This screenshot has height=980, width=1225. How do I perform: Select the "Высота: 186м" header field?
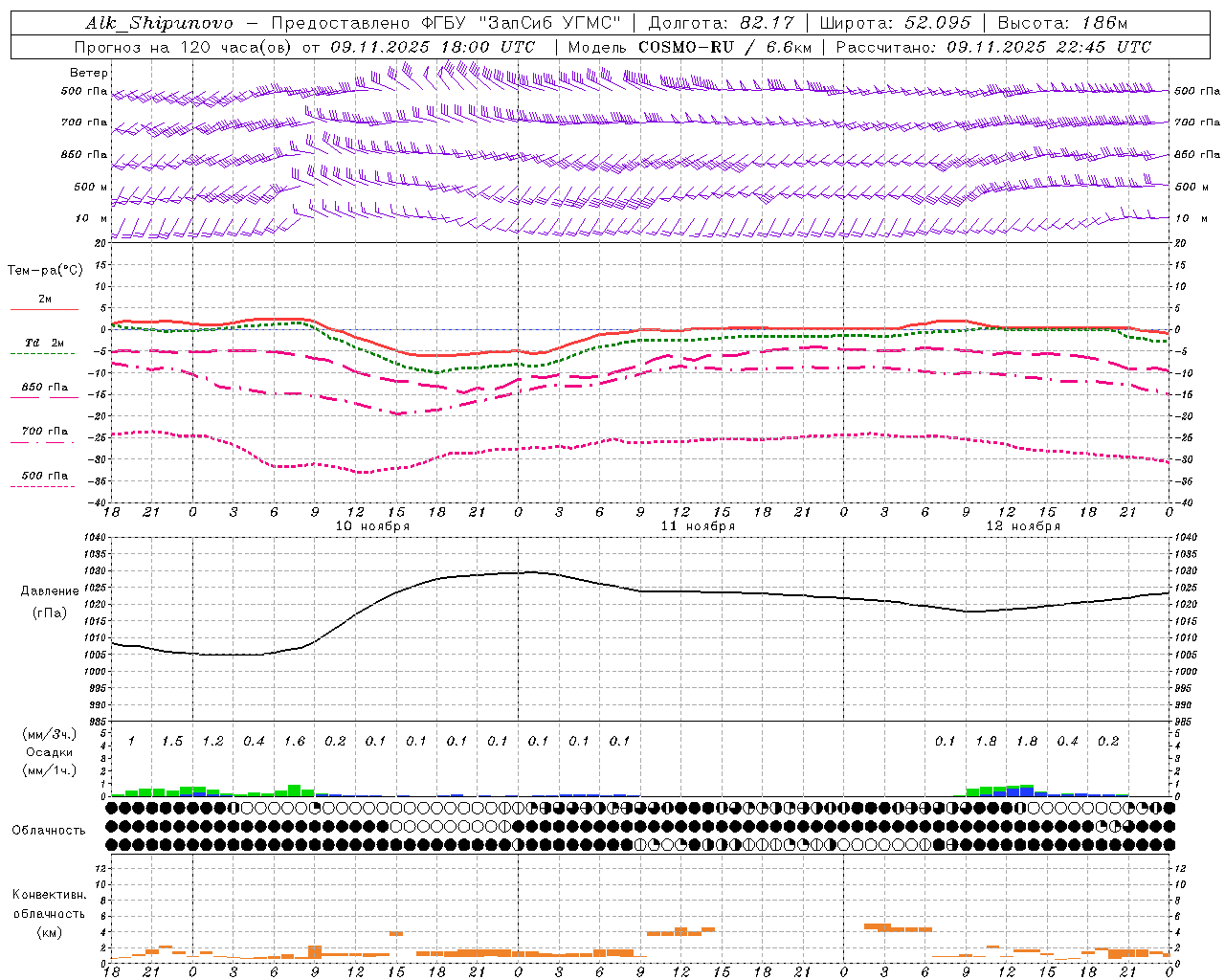pos(1062,23)
